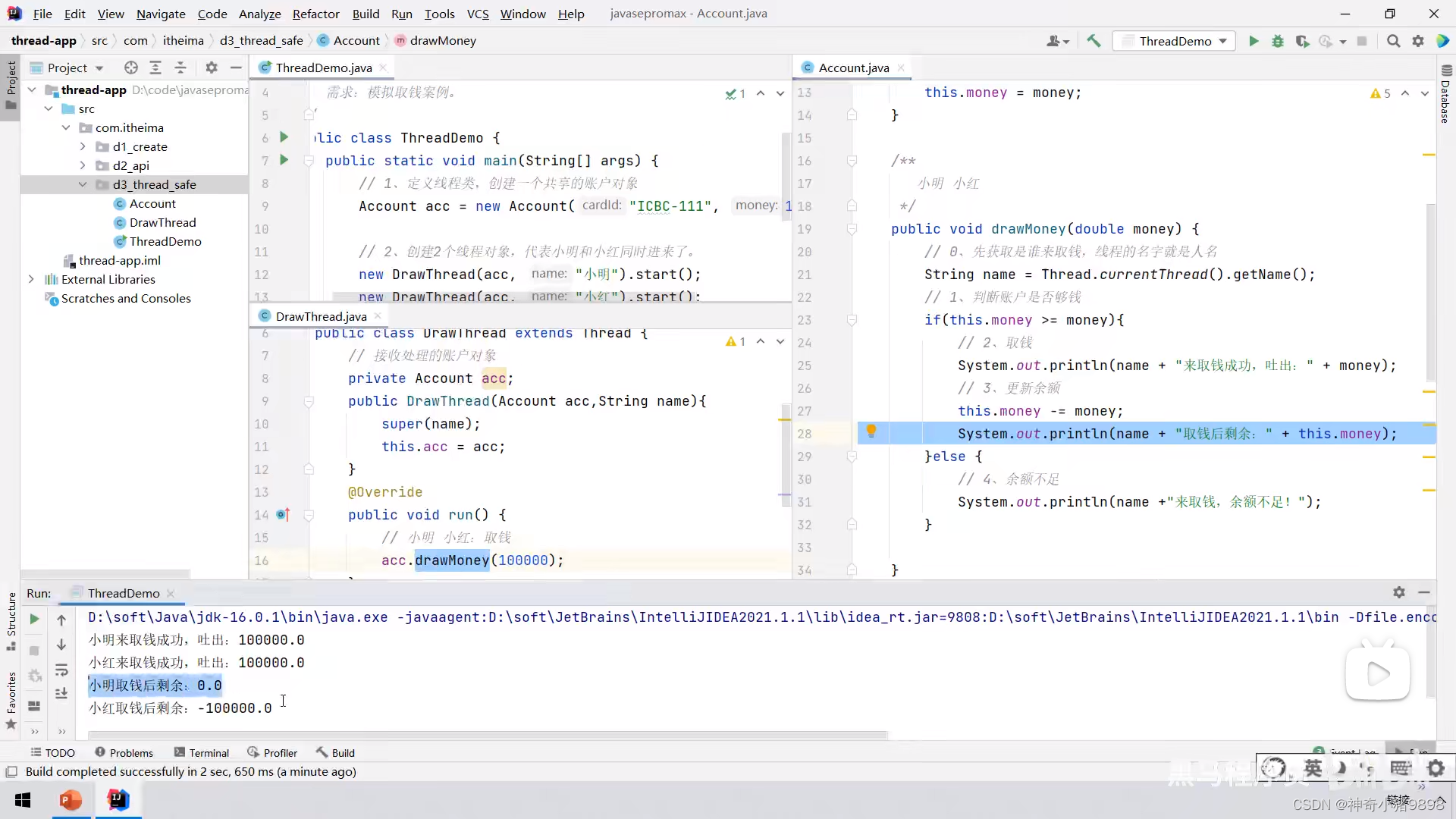This screenshot has width=1456, height=819.
Task: Open ThreadDemo run configuration dropdown
Action: 1174,41
